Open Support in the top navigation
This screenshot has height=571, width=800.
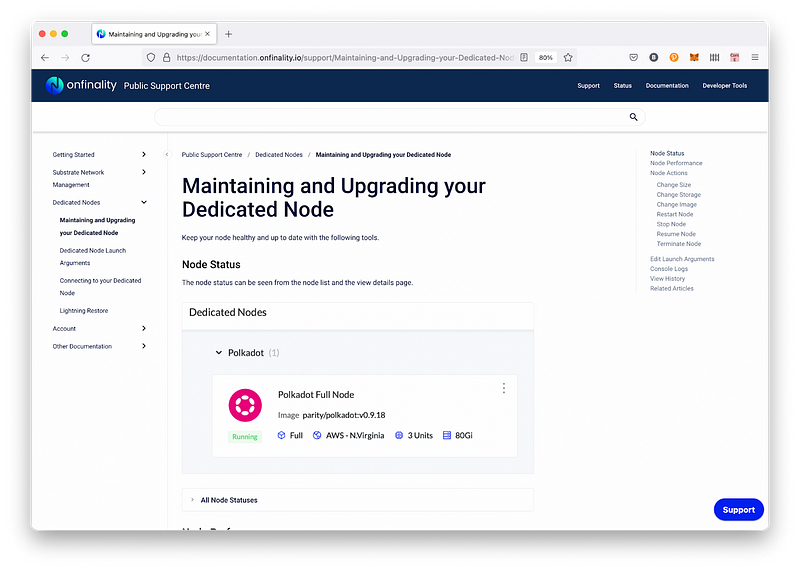(x=588, y=86)
